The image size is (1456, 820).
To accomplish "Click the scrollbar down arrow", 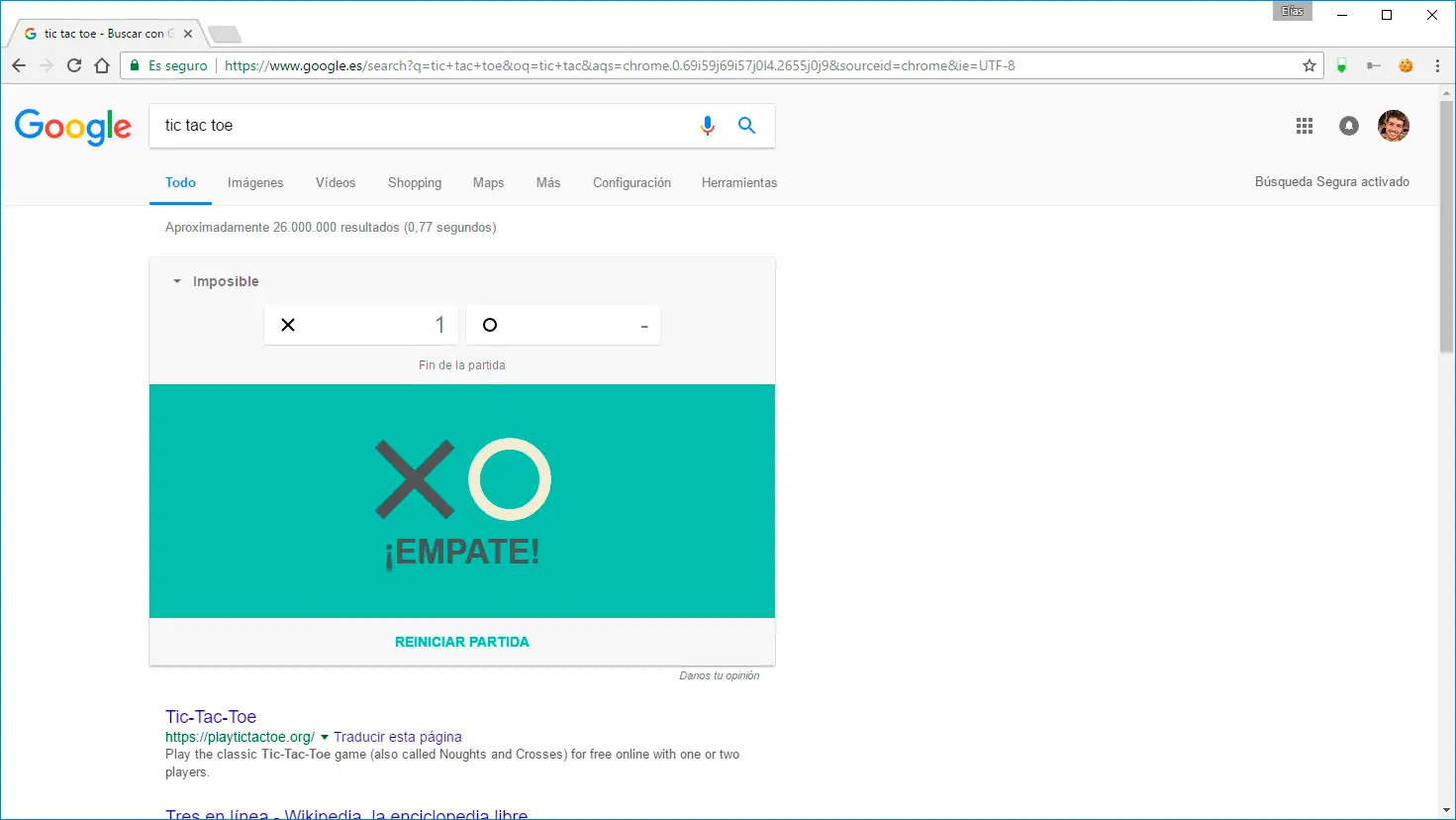I will 1447,811.
